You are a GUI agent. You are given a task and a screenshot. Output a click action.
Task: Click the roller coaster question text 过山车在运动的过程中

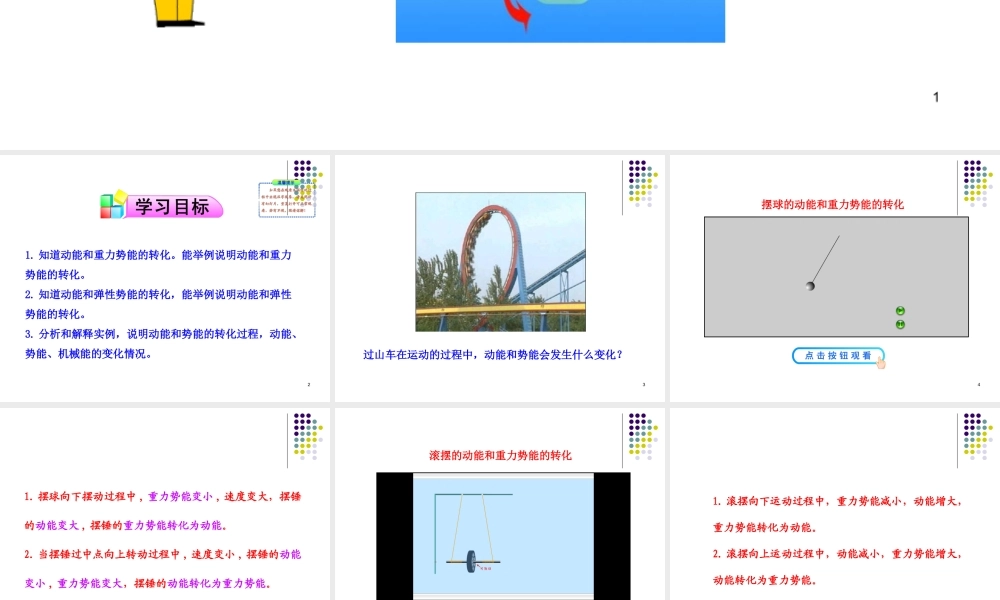(499, 354)
